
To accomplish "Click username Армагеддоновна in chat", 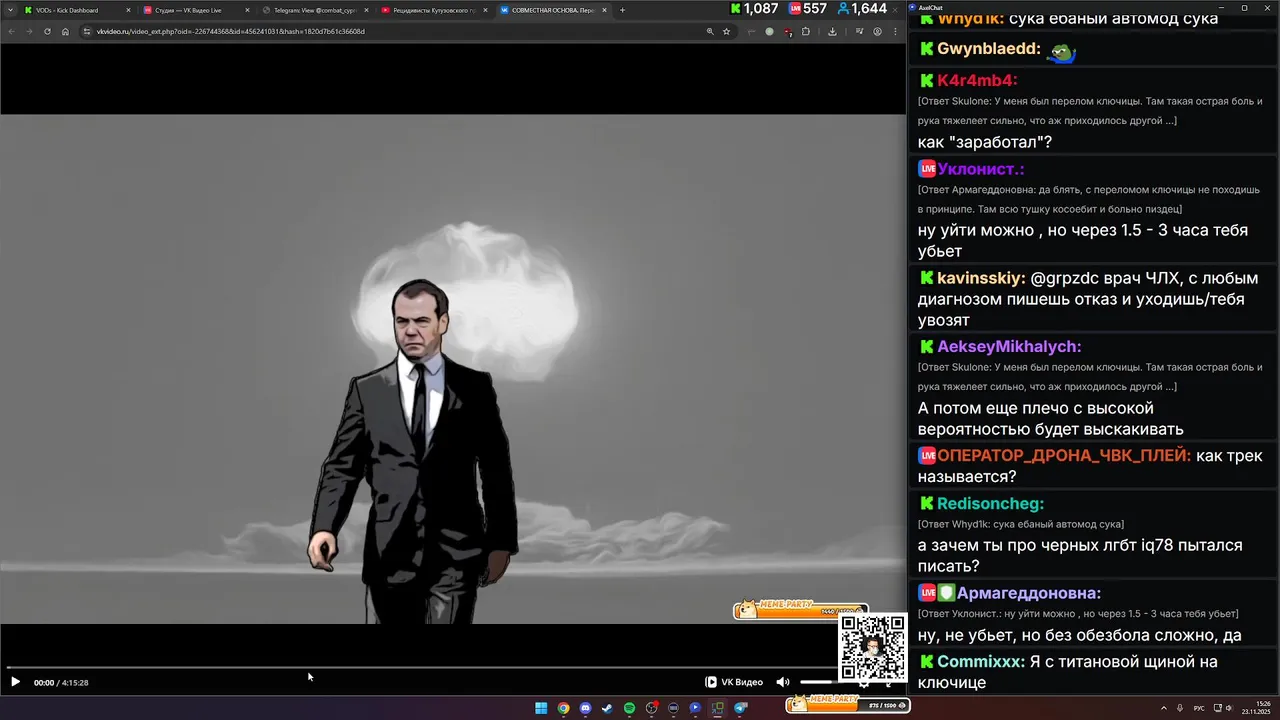I will 1029,593.
